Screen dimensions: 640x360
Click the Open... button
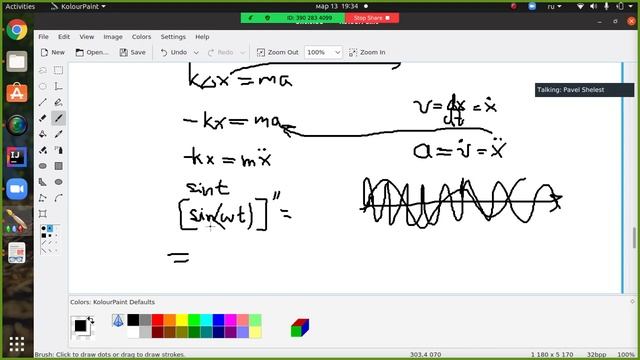coord(92,52)
